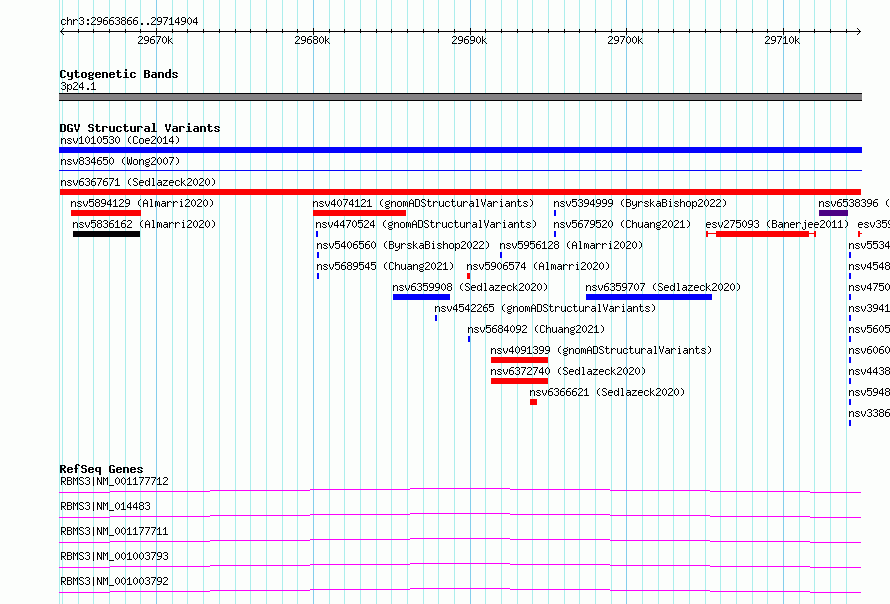The width and height of the screenshot is (890, 604).
Task: Click the Cytogenetic Bands track title
Action: [x=119, y=74]
